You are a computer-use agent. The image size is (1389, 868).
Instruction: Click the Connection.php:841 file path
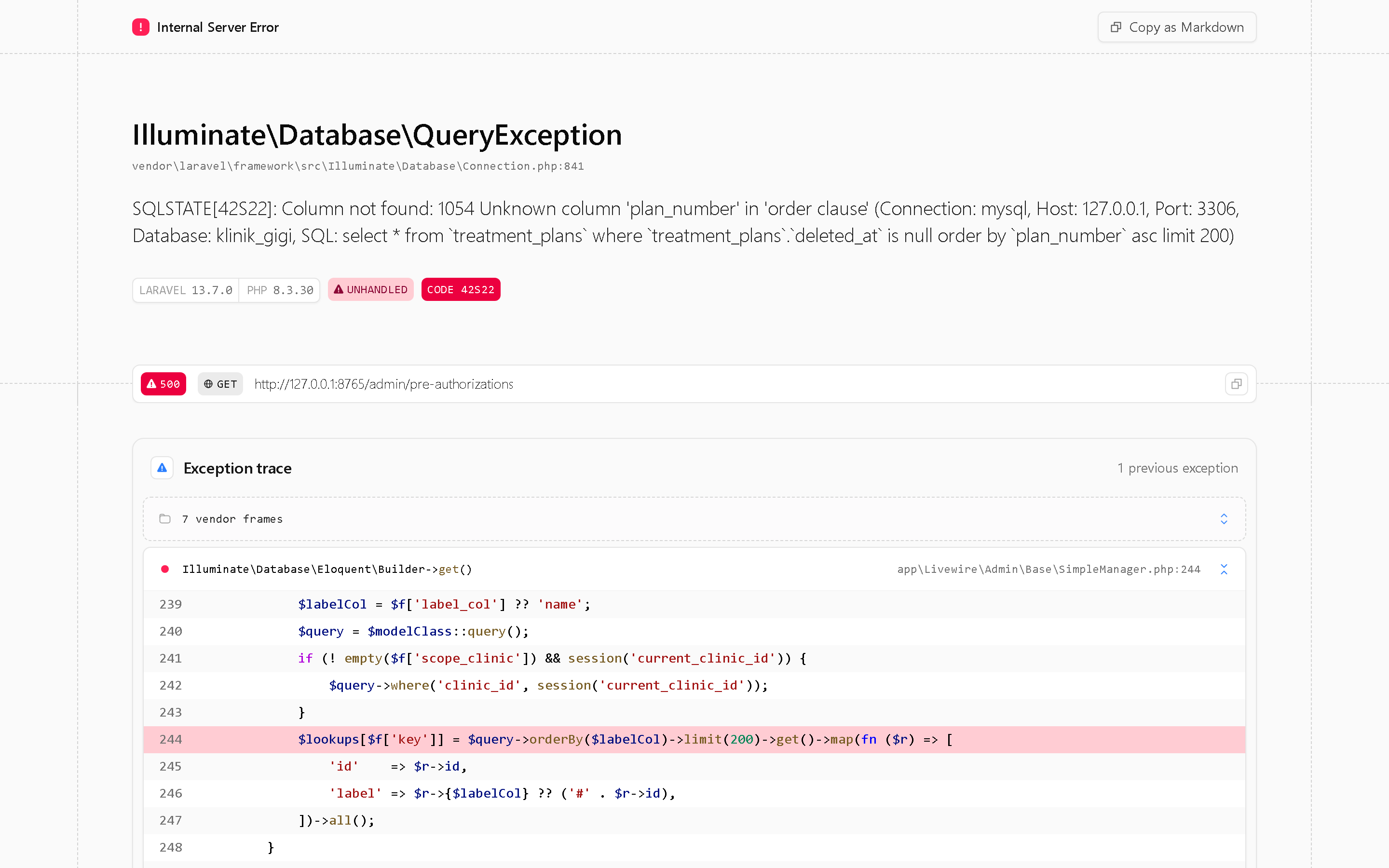(358, 166)
